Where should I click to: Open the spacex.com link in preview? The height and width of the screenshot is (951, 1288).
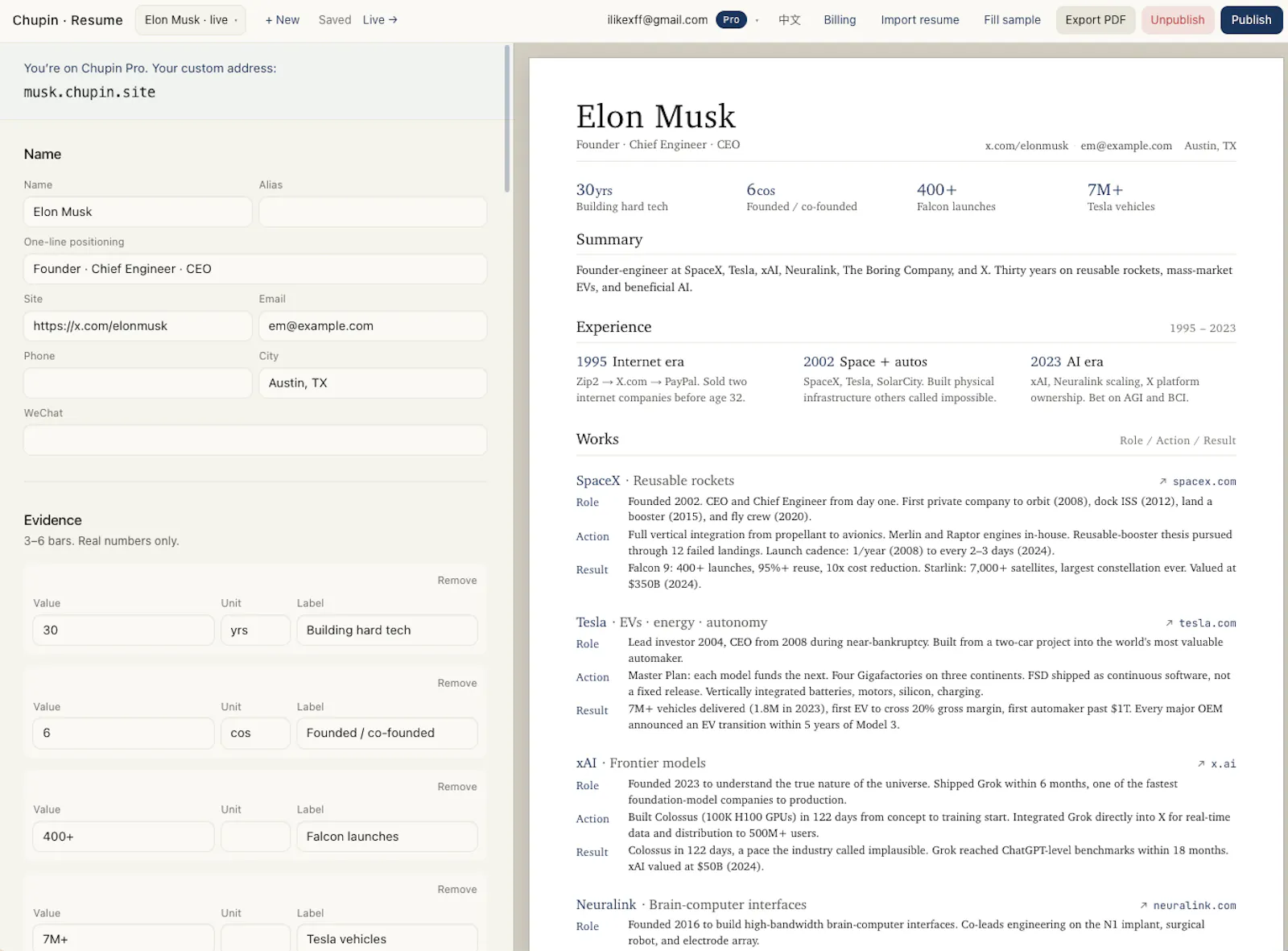pyautogui.click(x=1198, y=482)
